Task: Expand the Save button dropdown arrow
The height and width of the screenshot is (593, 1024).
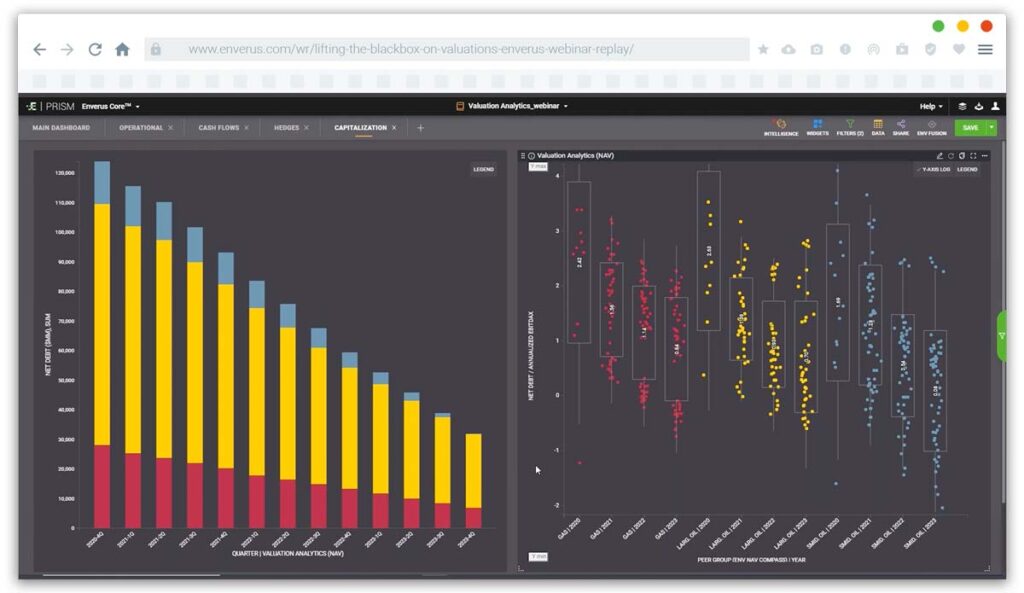Action: tap(991, 127)
